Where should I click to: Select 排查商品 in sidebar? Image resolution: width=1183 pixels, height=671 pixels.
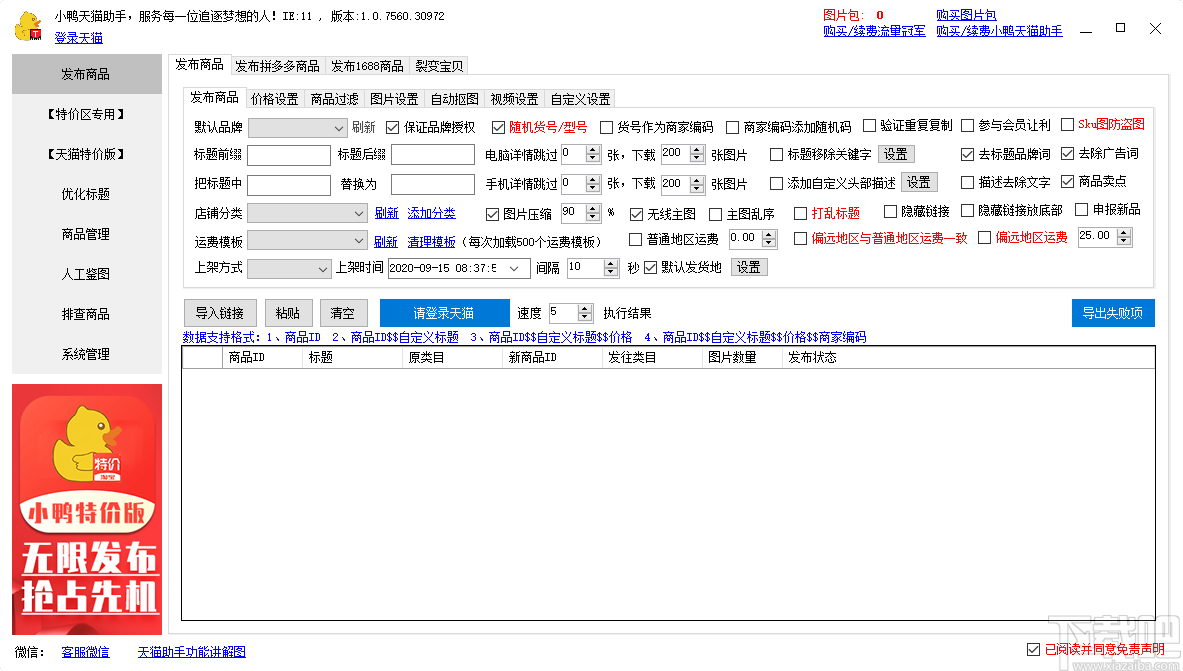(86, 314)
